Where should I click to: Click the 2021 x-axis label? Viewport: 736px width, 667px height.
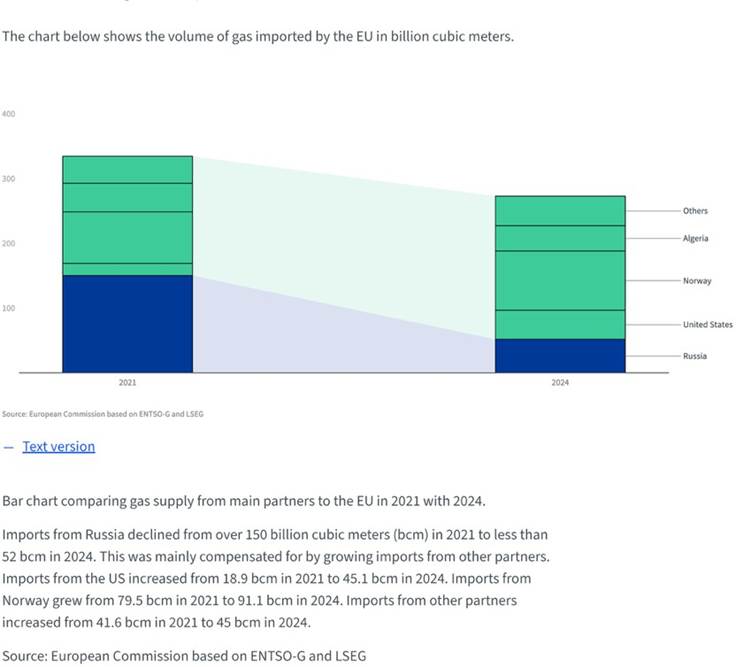click(127, 383)
